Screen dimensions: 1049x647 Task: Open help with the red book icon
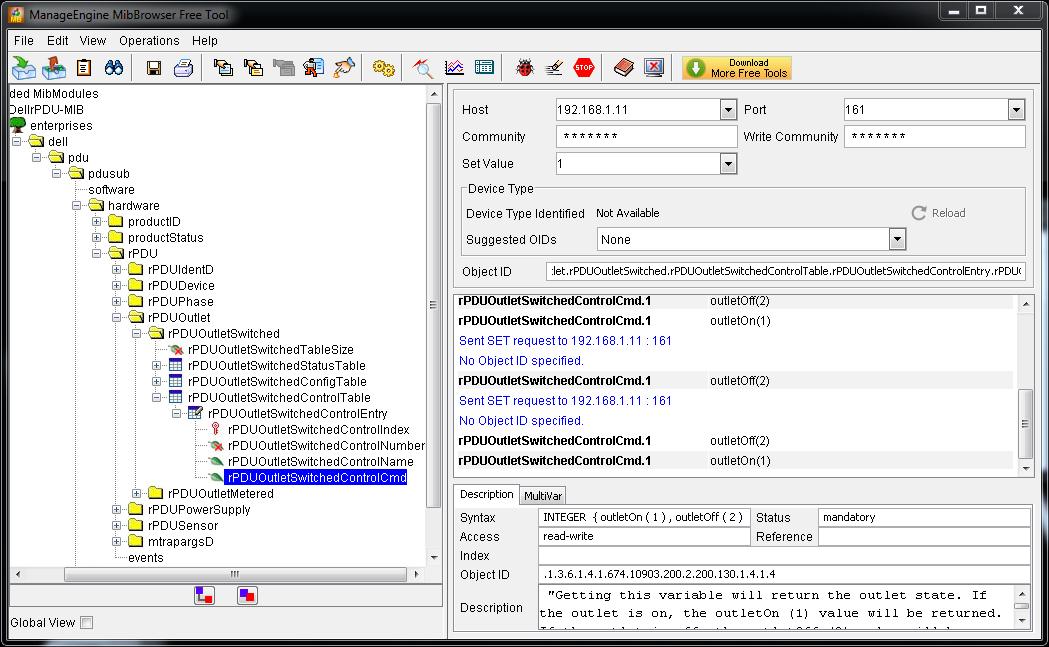624,68
